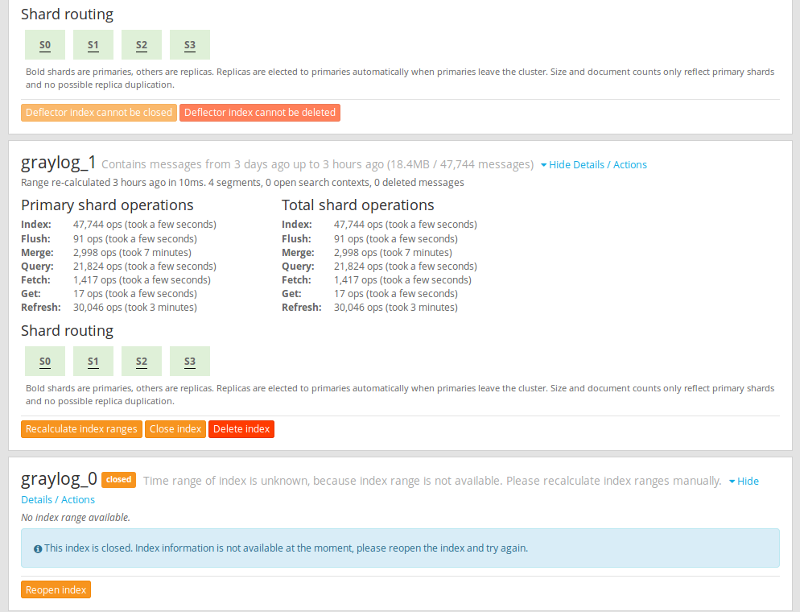Click shard S0 under graylog_1 Shard routing
Viewport: 800px width, 612px height.
(x=45, y=361)
